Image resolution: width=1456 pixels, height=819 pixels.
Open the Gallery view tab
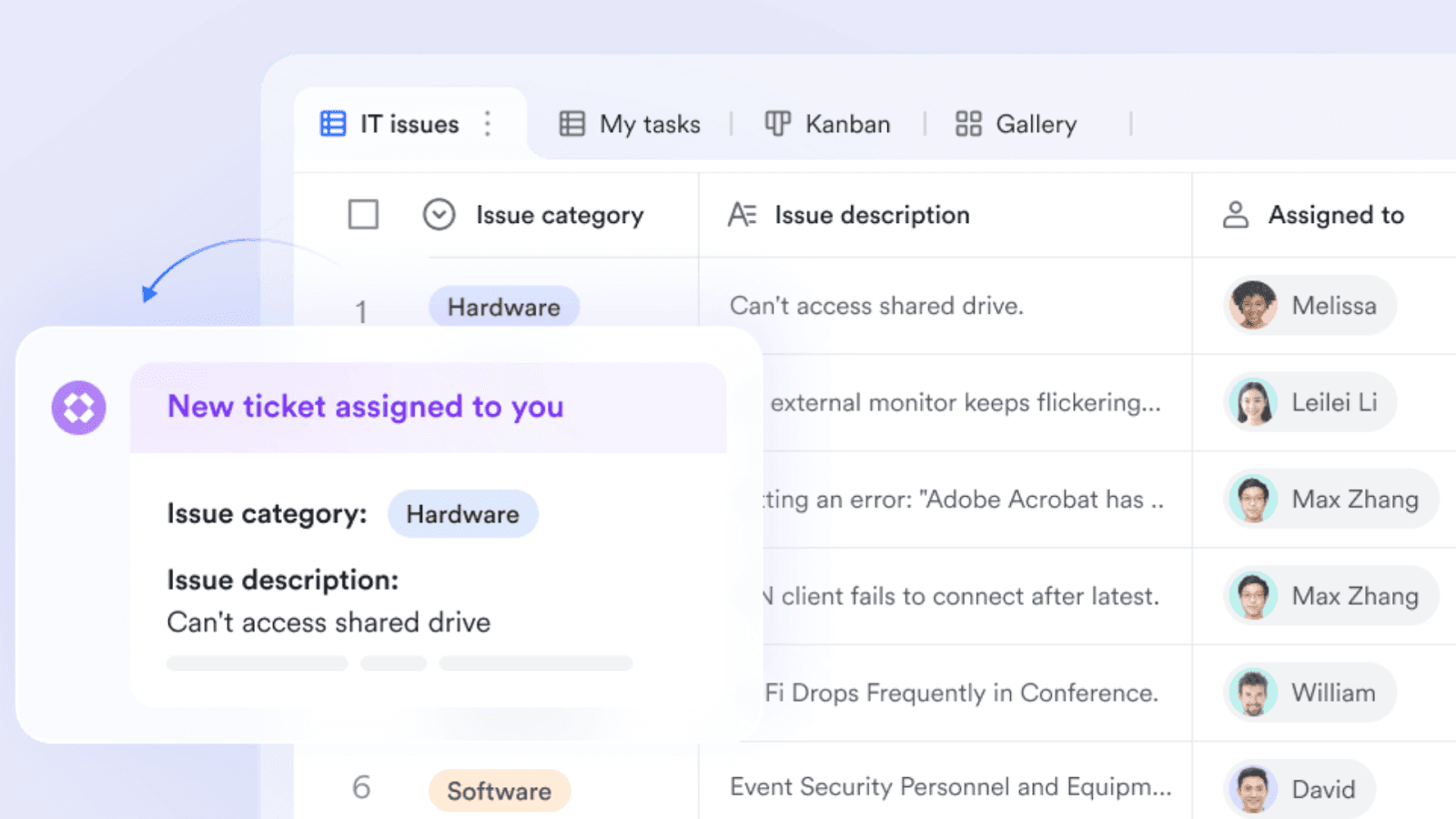coord(1016,124)
